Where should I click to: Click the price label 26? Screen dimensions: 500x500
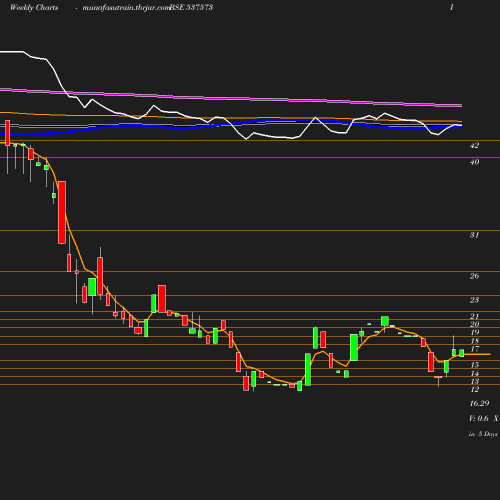474,276
